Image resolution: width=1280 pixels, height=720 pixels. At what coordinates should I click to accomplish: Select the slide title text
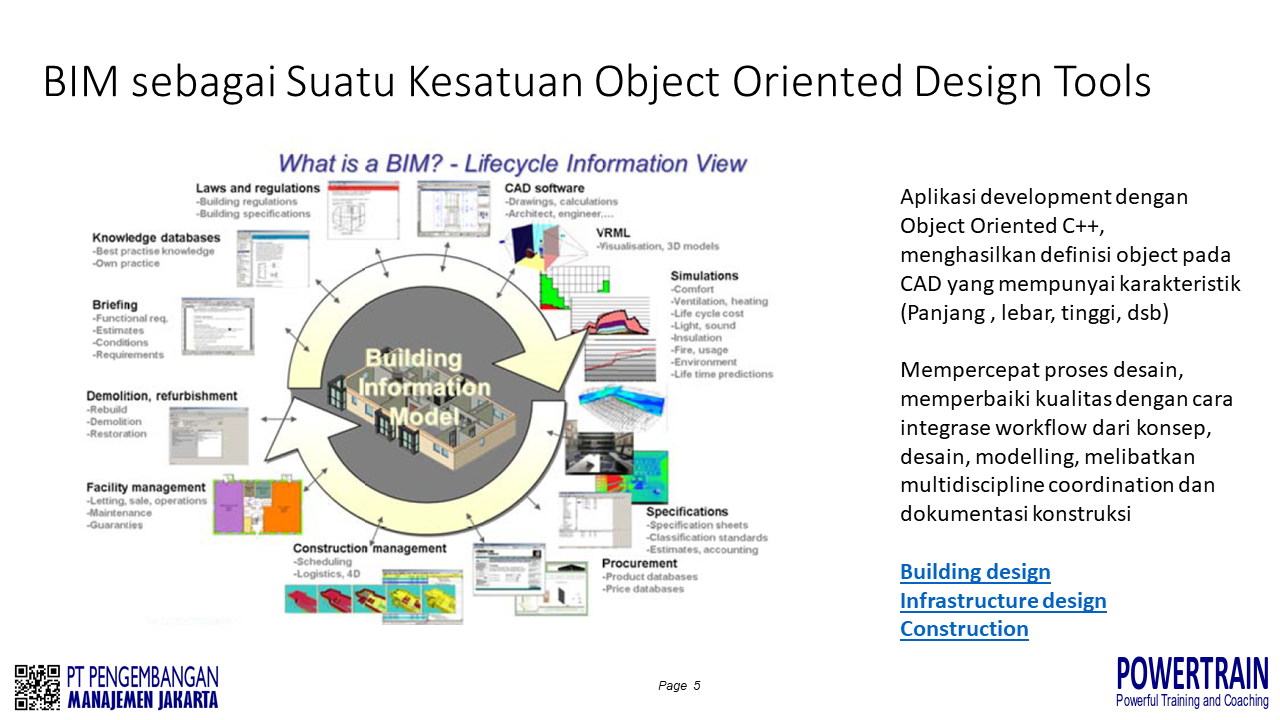[x=596, y=82]
